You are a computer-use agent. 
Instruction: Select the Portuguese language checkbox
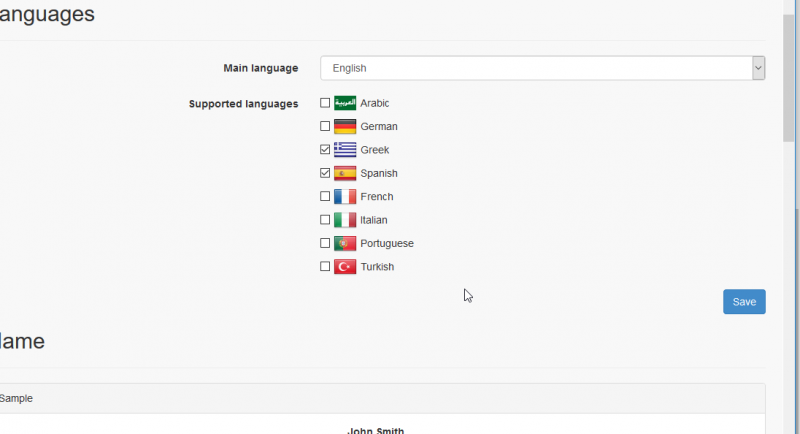coord(325,243)
